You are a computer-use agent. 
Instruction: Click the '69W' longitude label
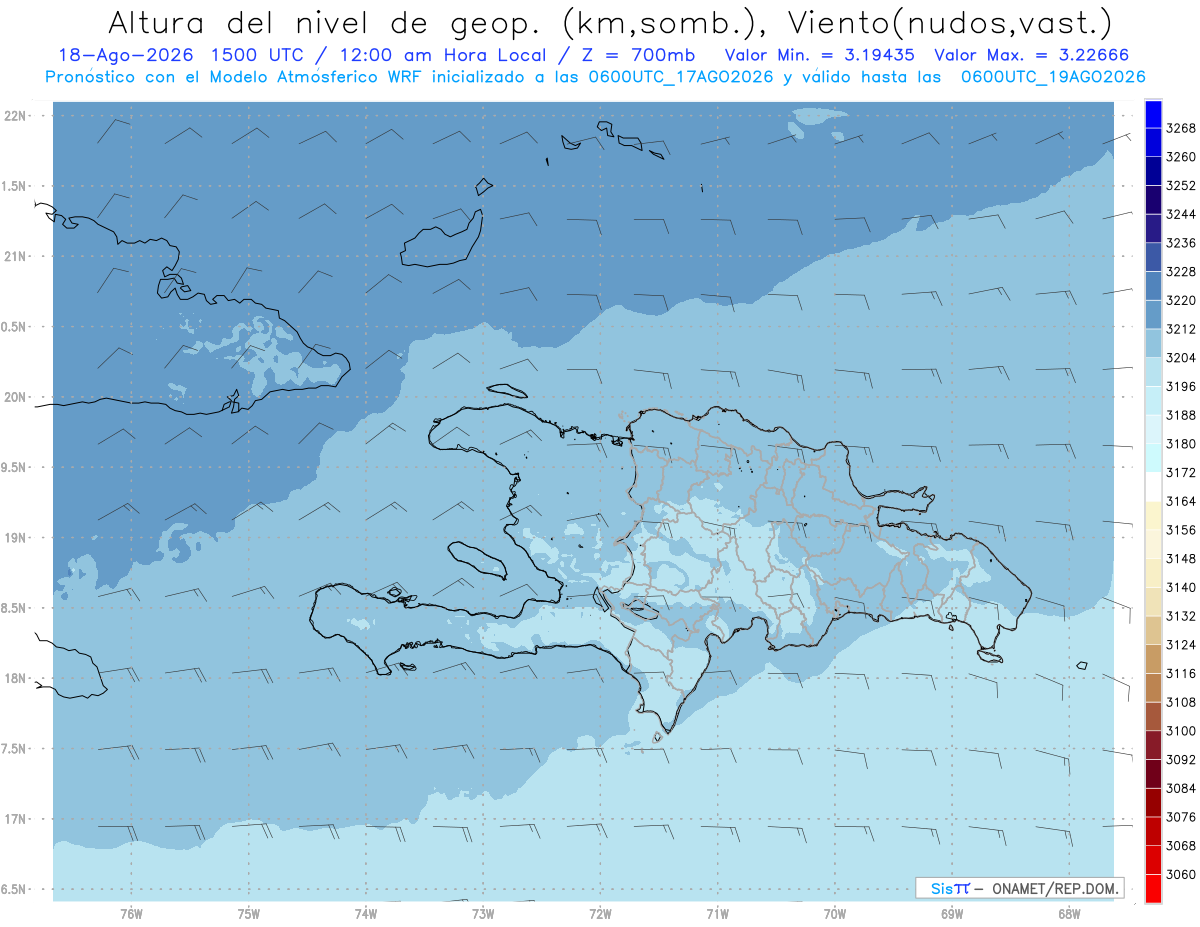[x=952, y=914]
